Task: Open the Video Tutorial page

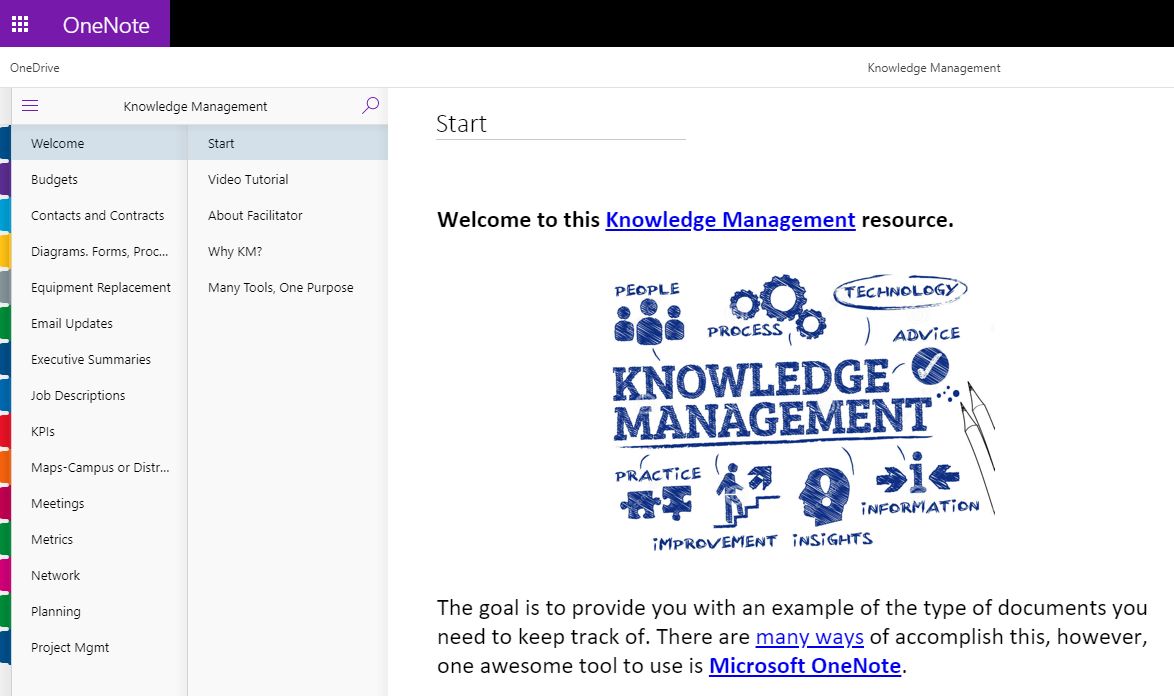Action: tap(288, 179)
